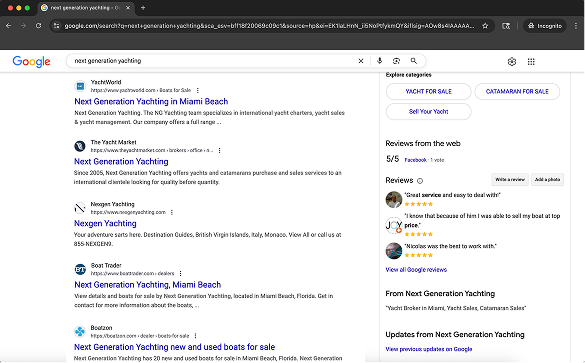This screenshot has width=585, height=363.
Task: Close the 'next generation yachting' browser tab
Action: click(x=128, y=8)
